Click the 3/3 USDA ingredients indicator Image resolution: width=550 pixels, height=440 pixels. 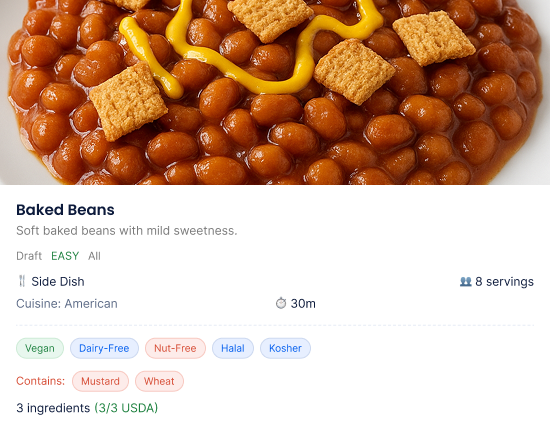tap(126, 408)
